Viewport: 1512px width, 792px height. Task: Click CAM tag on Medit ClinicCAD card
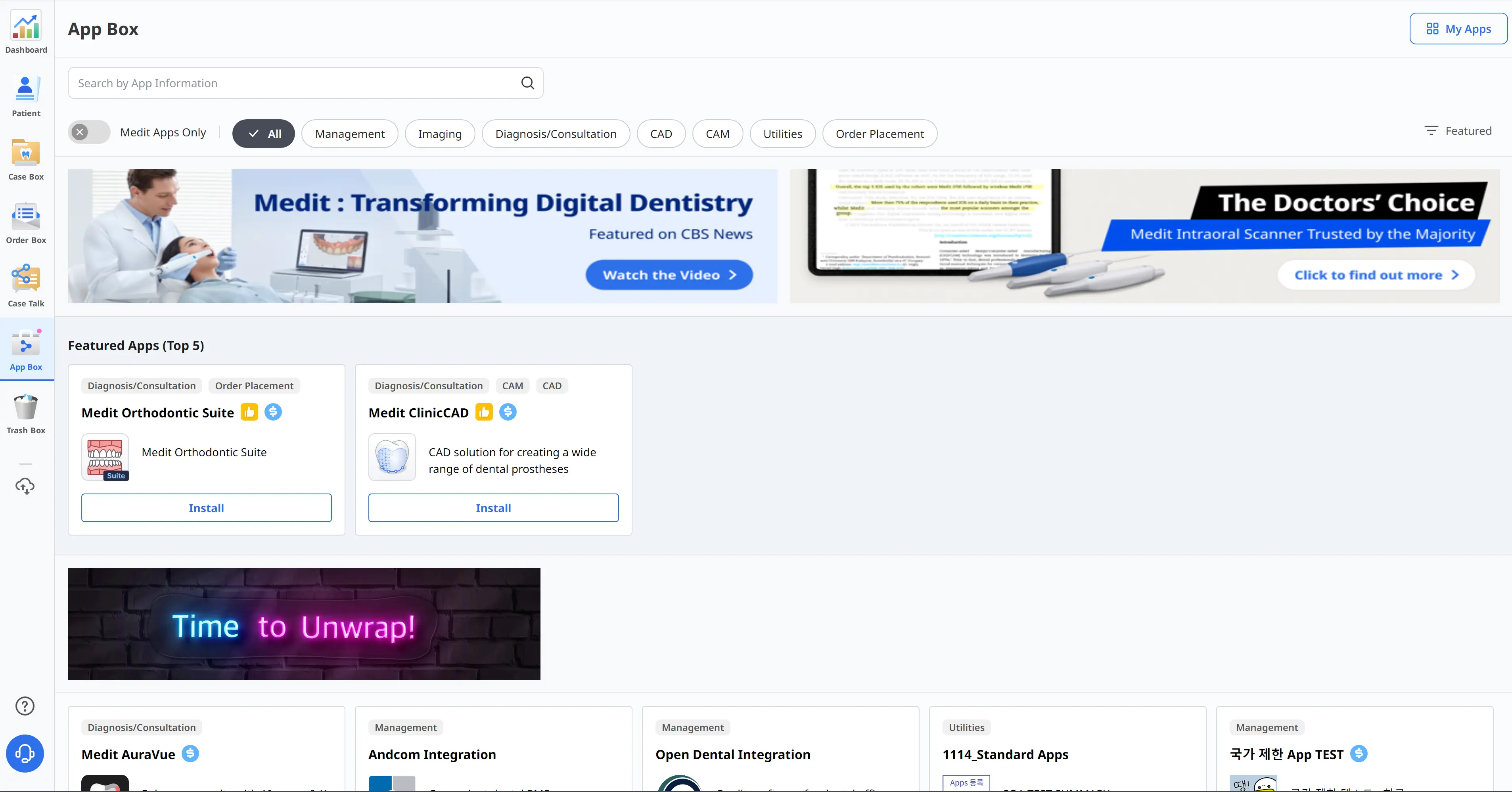(512, 385)
